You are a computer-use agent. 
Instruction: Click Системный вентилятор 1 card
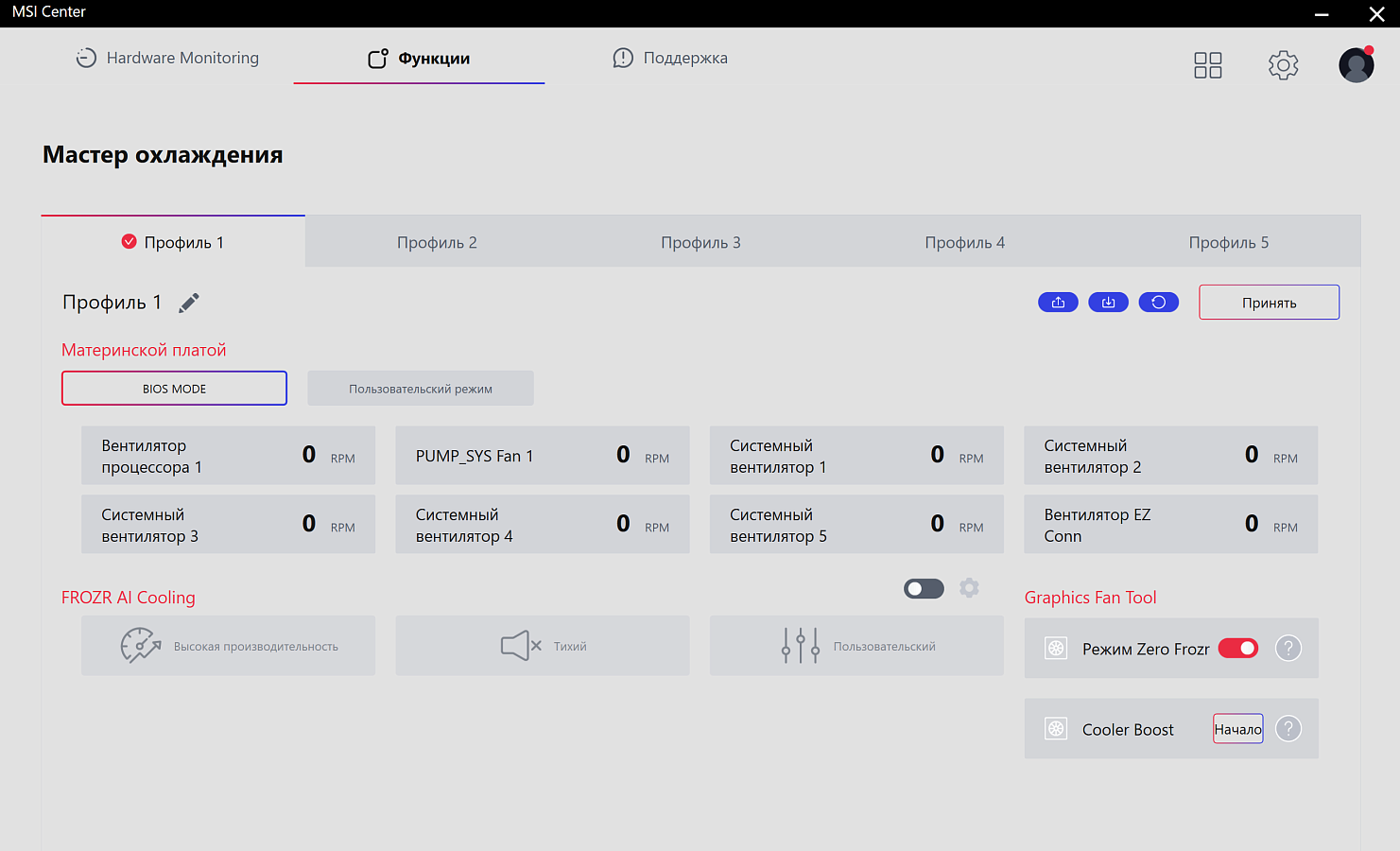click(856, 456)
